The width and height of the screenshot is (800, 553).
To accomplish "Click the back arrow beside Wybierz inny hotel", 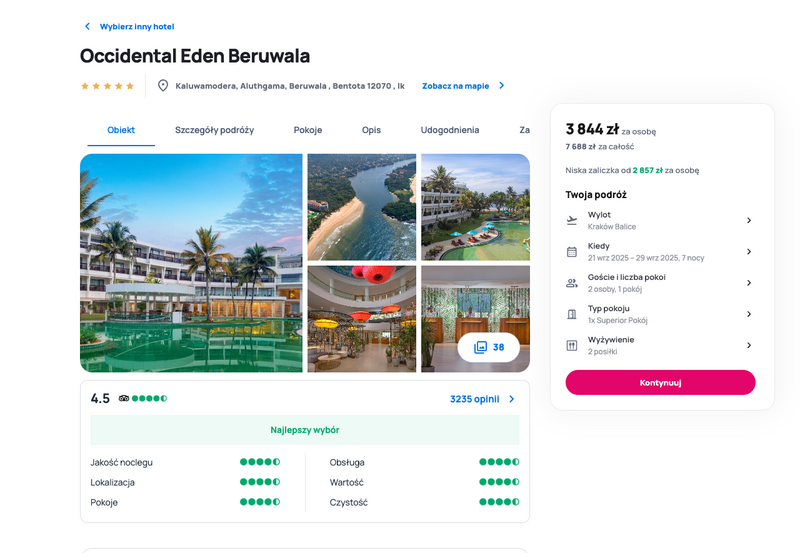I will 87,26.
